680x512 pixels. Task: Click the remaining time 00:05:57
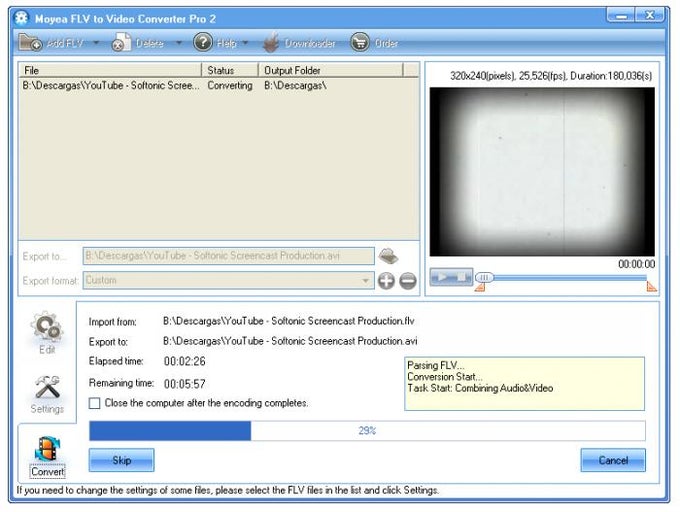click(185, 384)
